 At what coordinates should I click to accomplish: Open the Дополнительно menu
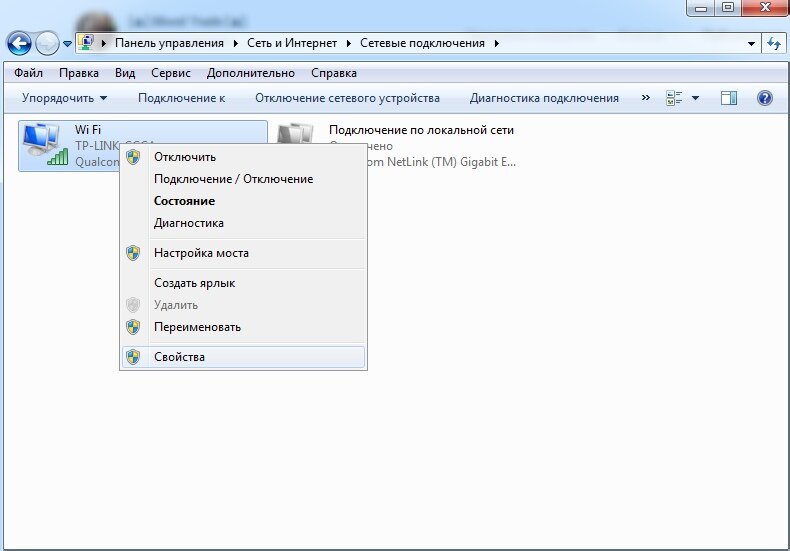click(x=250, y=73)
